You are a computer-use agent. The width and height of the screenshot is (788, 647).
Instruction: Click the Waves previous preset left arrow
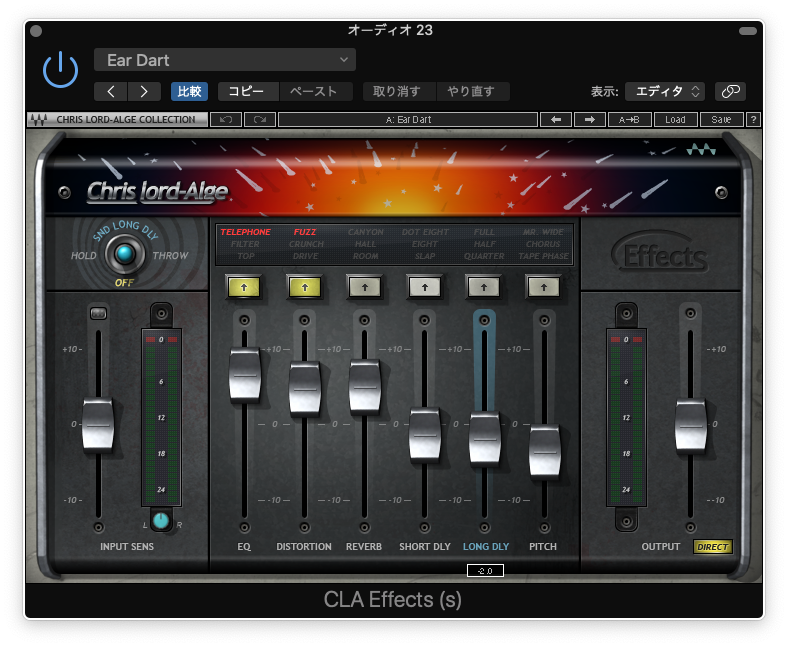[x=555, y=120]
